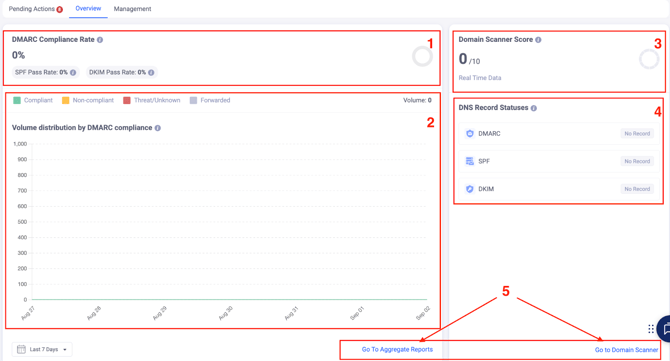This screenshot has width=670, height=361.
Task: Click info icon beside DMARC Compliance Rate
Action: pos(100,40)
